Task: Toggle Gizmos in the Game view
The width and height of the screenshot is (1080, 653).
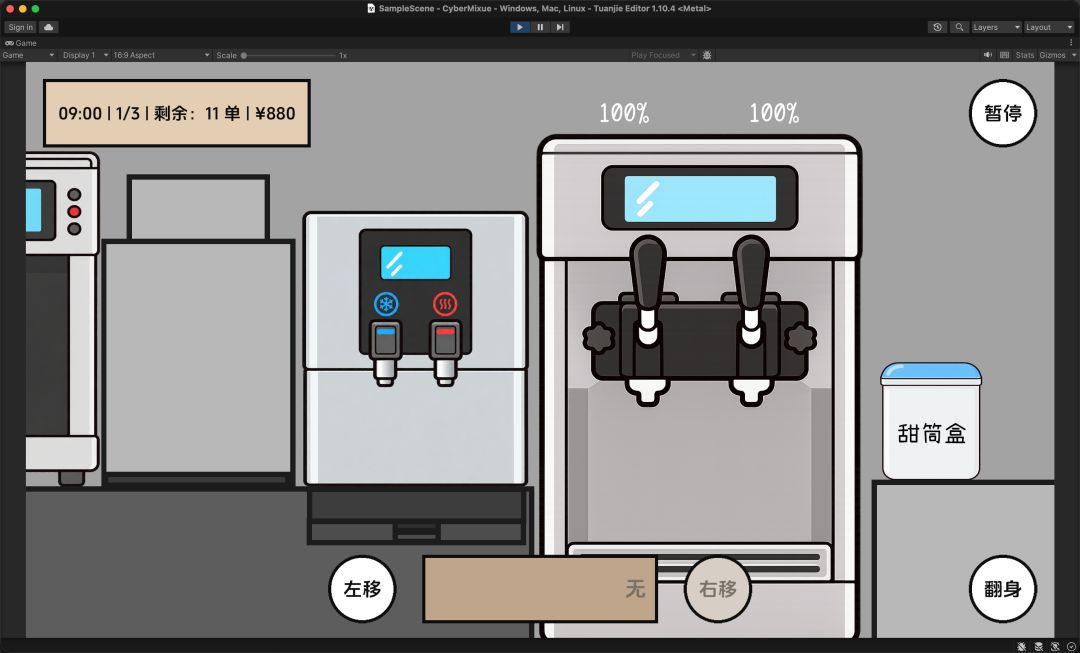Action: (1052, 55)
